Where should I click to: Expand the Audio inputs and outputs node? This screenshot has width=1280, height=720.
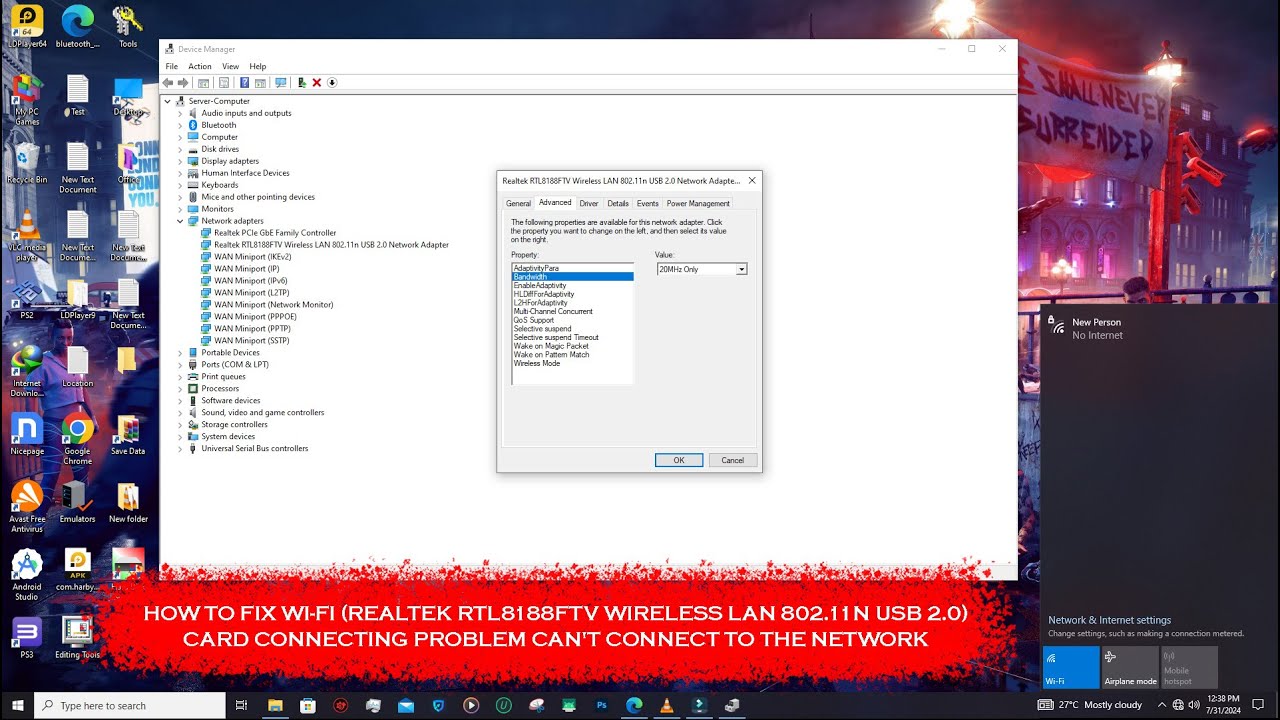coord(180,113)
